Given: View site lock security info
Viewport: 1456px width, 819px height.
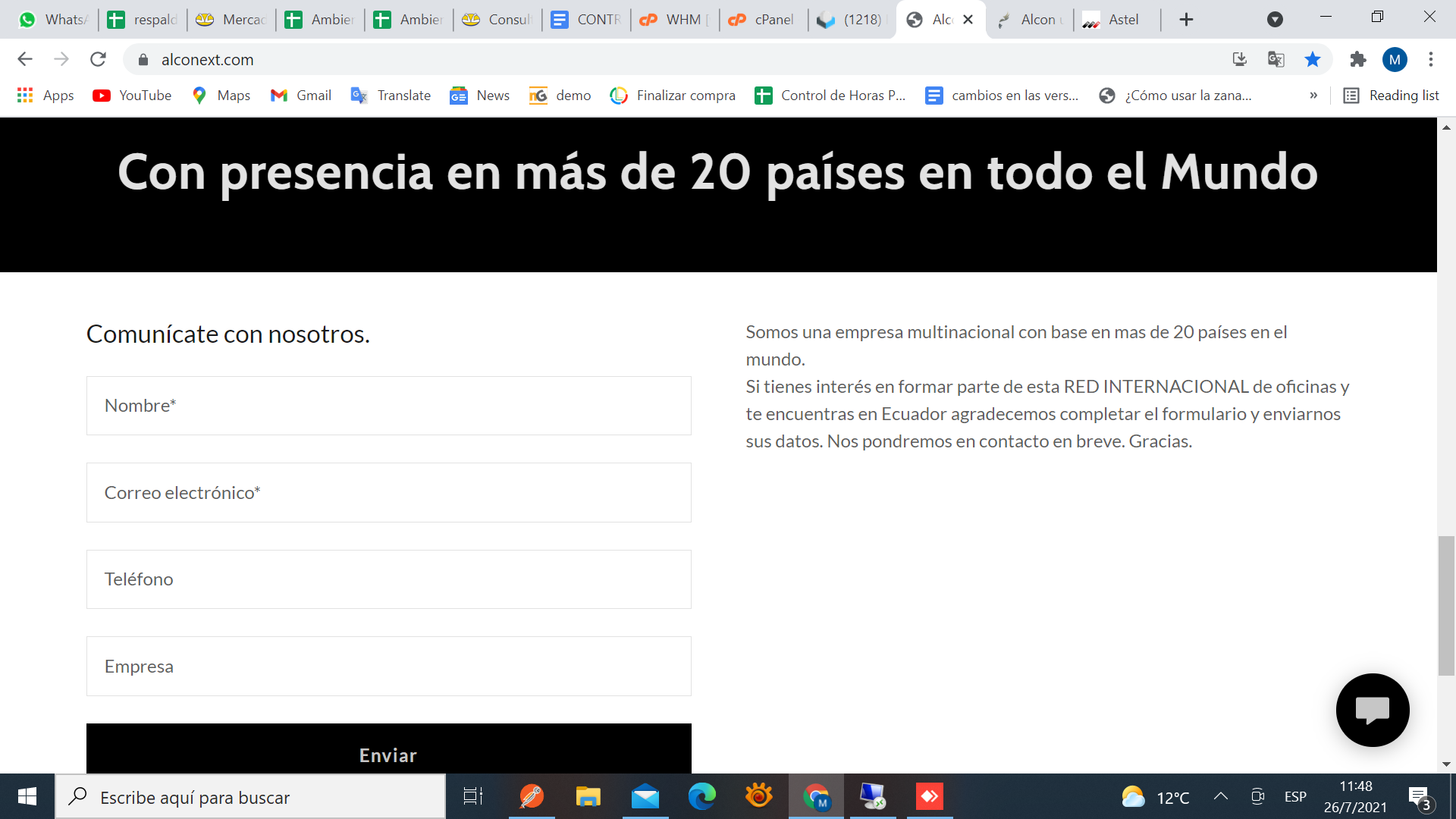Looking at the screenshot, I should click(x=143, y=59).
